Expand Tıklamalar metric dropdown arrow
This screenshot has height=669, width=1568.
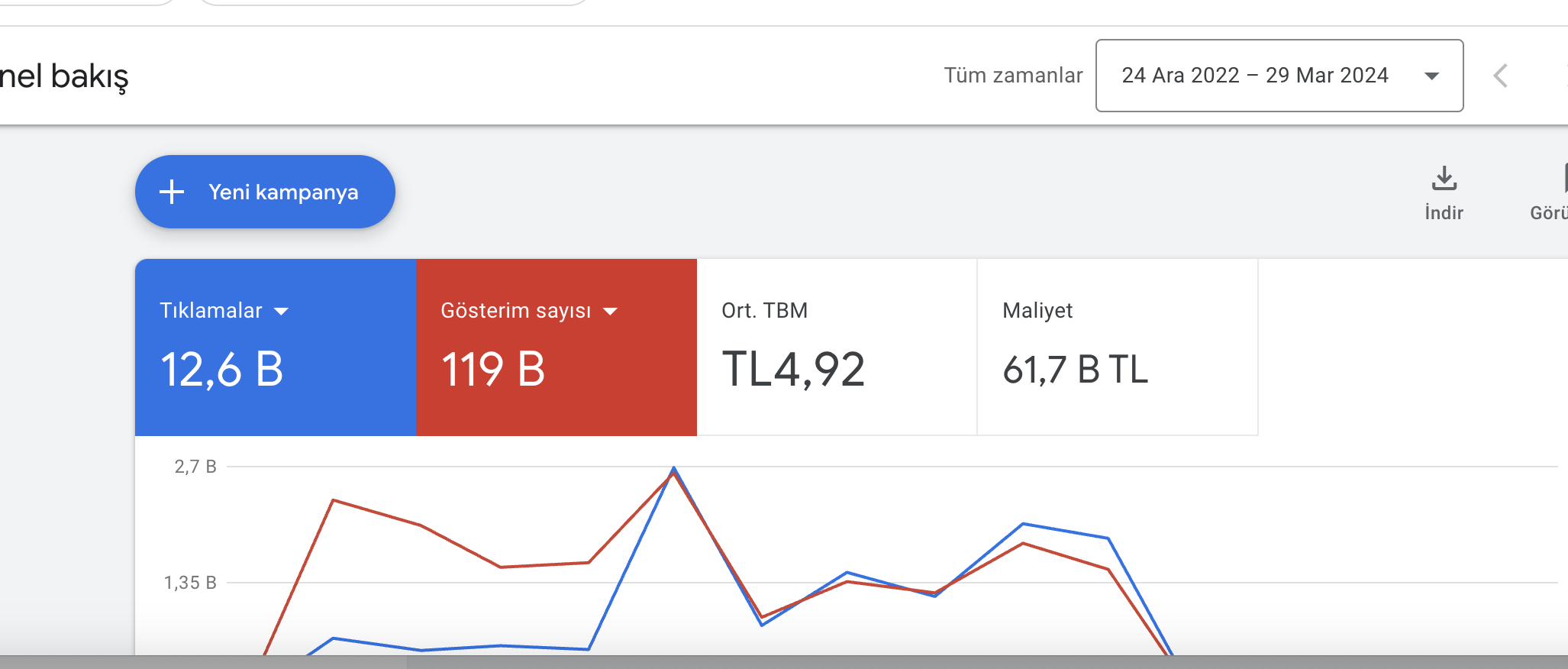(x=281, y=311)
